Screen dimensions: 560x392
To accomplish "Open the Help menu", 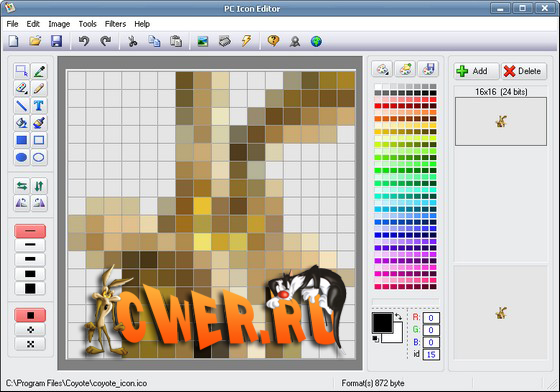I will click(x=142, y=24).
